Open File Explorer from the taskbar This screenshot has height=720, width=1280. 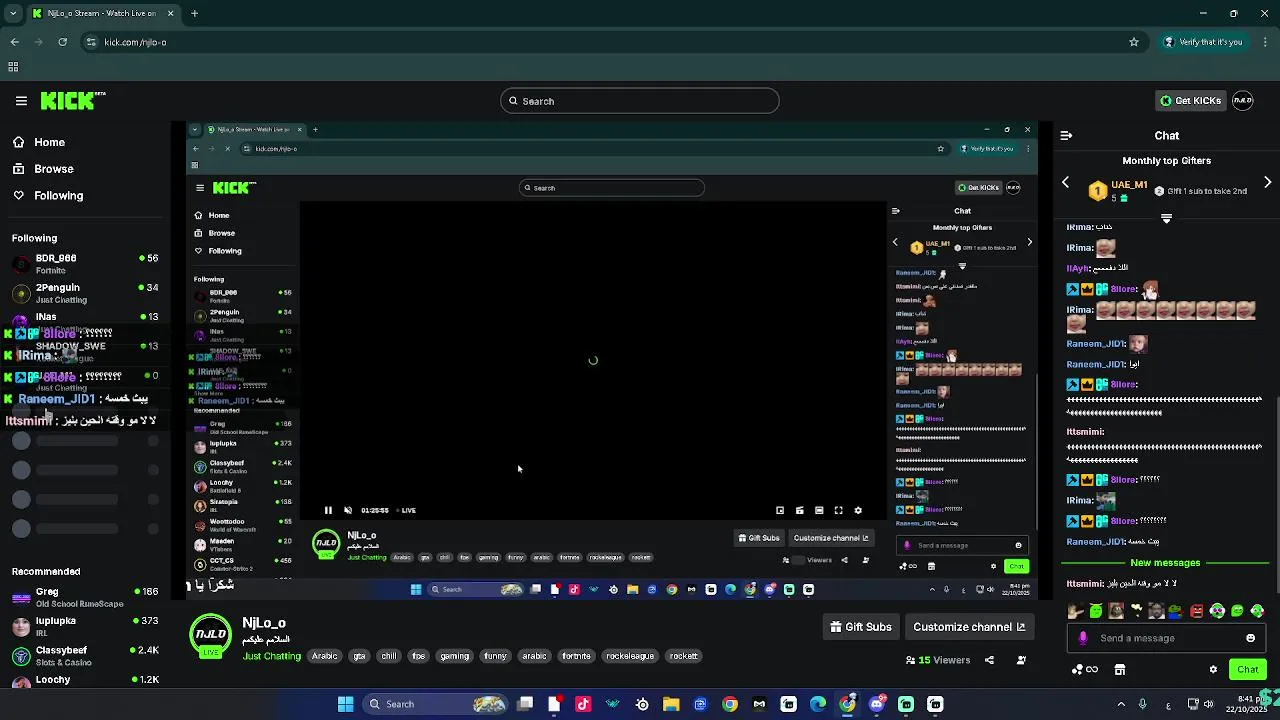(671, 704)
